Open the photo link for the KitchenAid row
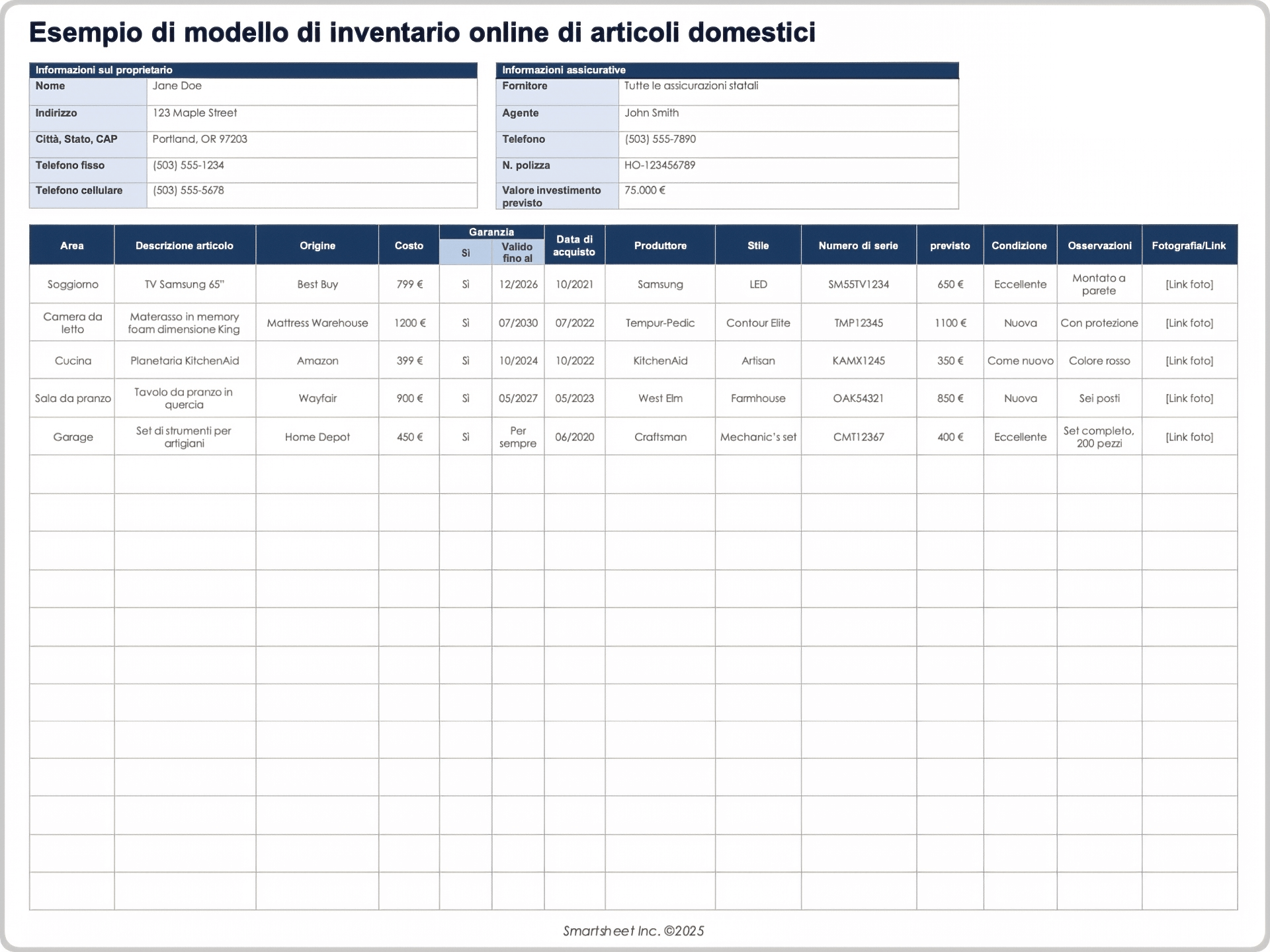This screenshot has width=1270, height=952. pyautogui.click(x=1189, y=360)
